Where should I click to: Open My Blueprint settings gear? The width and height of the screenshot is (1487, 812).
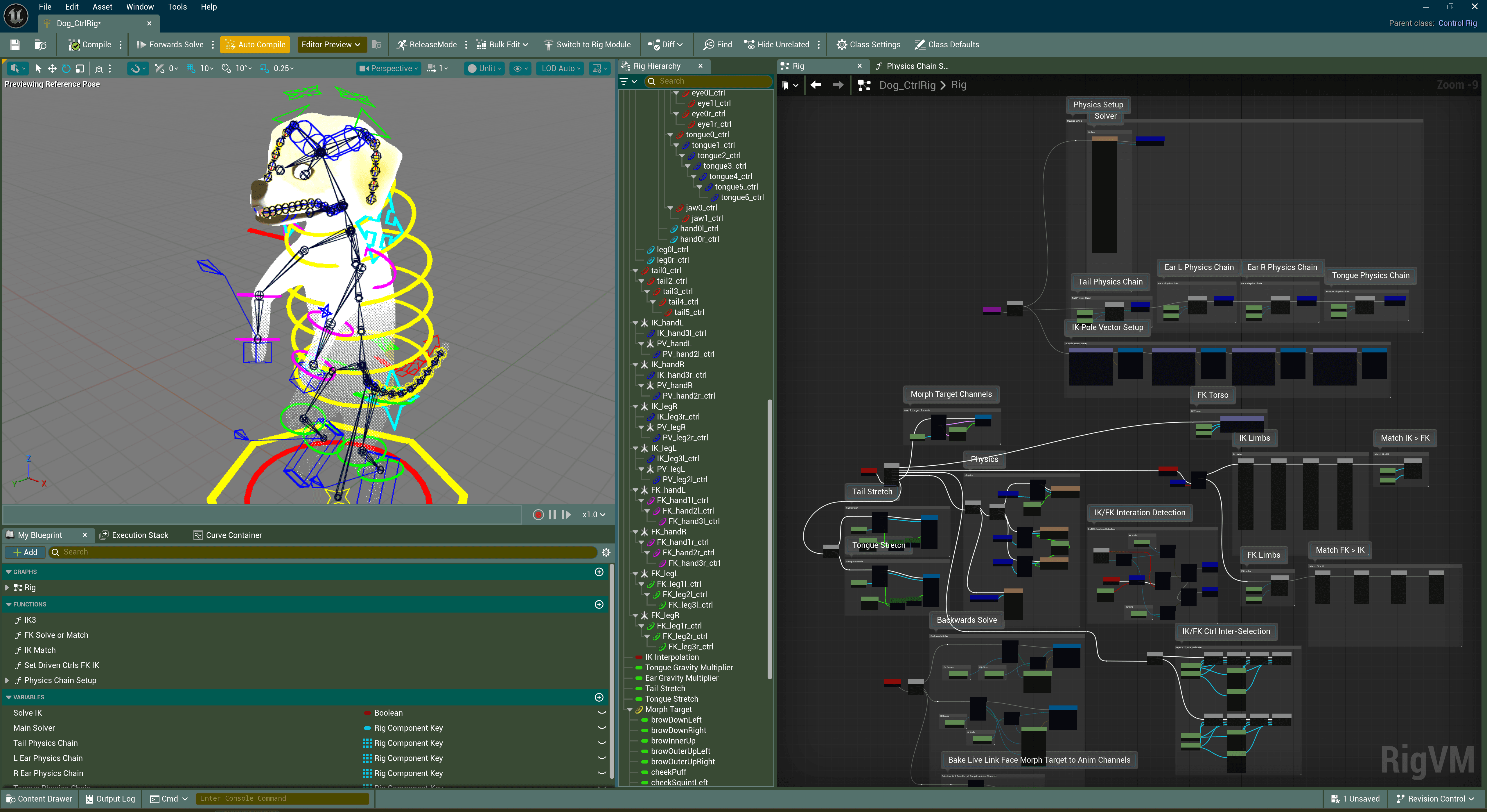(606, 552)
